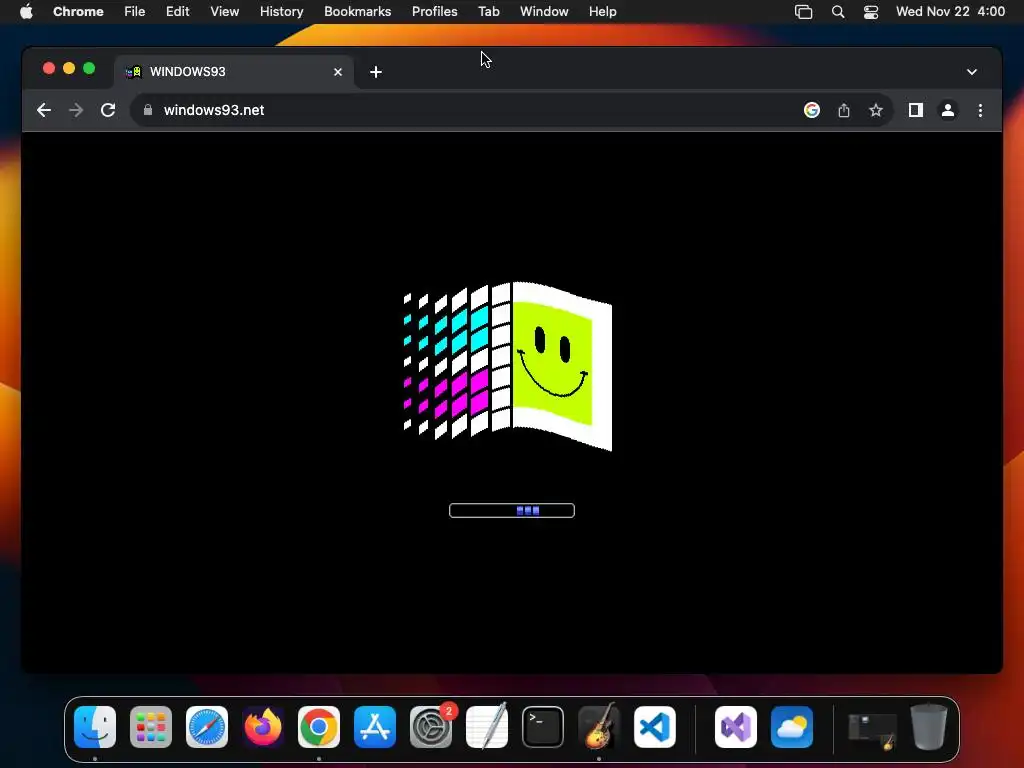Share this page using share icon
1024x768 pixels.
[844, 110]
